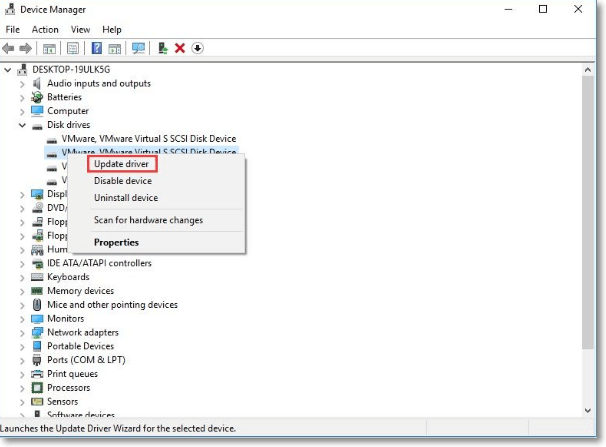The width and height of the screenshot is (606, 447).
Task: Select the DESKTOP-19ULK5G computer name
Action: [71, 70]
